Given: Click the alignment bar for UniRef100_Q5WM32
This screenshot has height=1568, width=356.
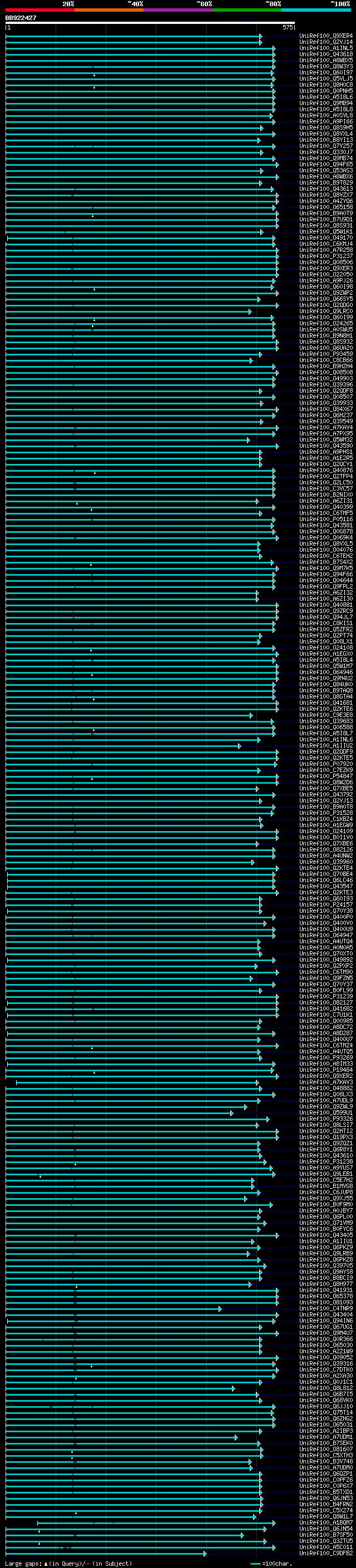Looking at the screenshot, I should [x=127, y=439].
